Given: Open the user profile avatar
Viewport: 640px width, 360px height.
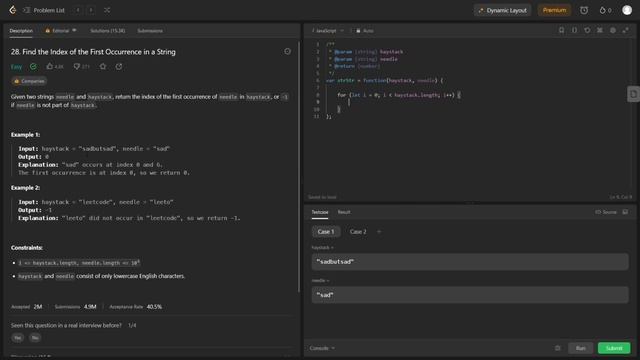Looking at the screenshot, I should point(627,10).
